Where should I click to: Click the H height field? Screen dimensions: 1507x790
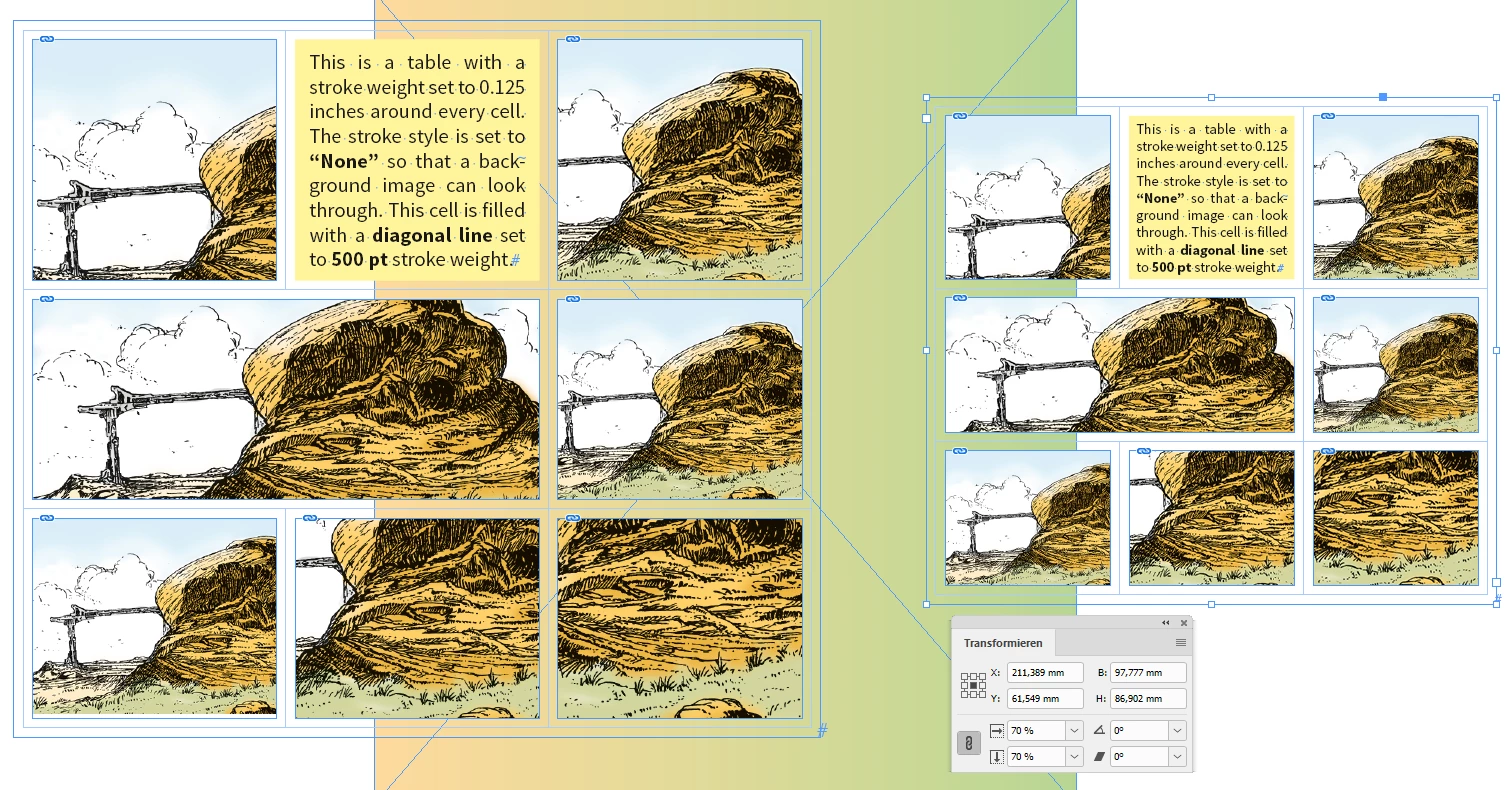coord(1148,699)
